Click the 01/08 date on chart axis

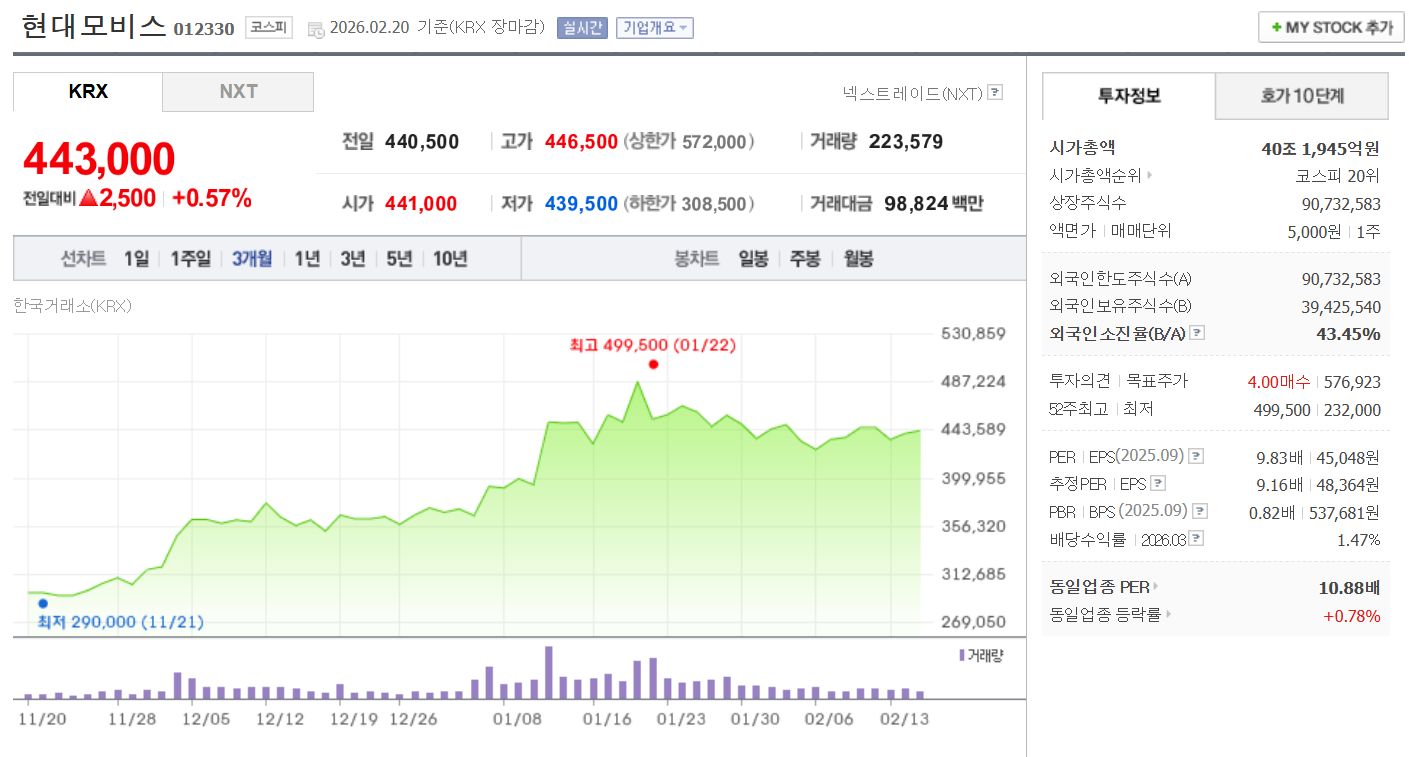point(517,718)
